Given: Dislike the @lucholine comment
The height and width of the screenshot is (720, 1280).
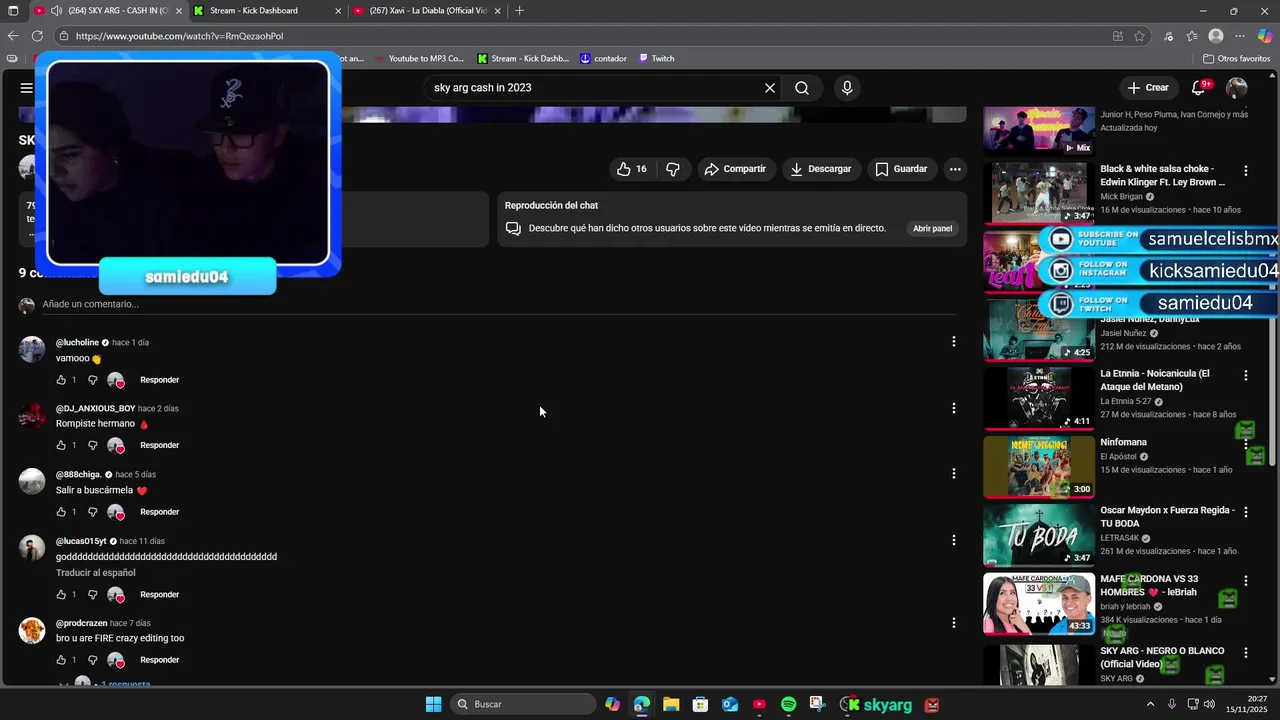Looking at the screenshot, I should 93,380.
